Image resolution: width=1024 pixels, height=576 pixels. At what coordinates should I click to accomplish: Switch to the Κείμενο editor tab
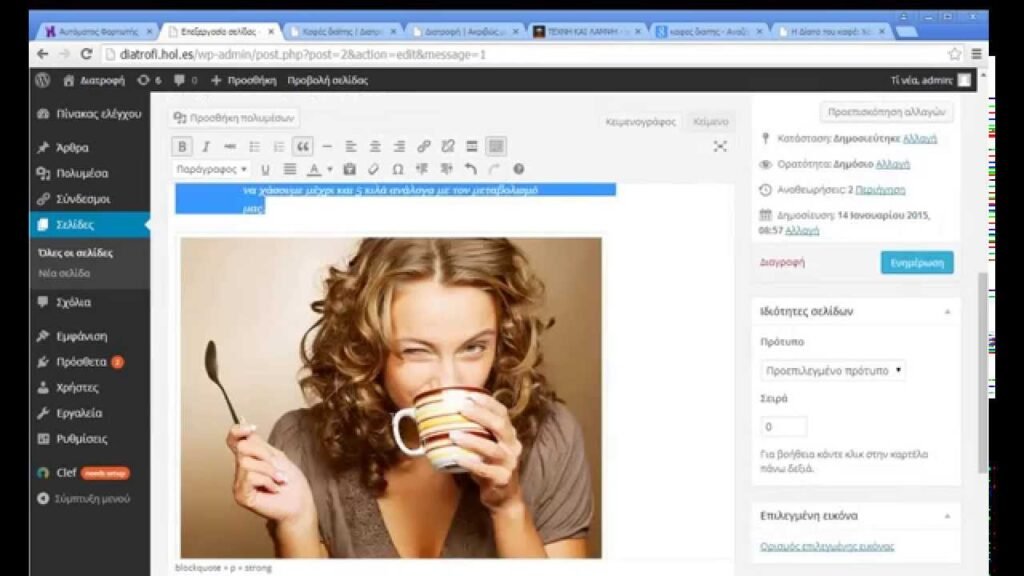[710, 121]
